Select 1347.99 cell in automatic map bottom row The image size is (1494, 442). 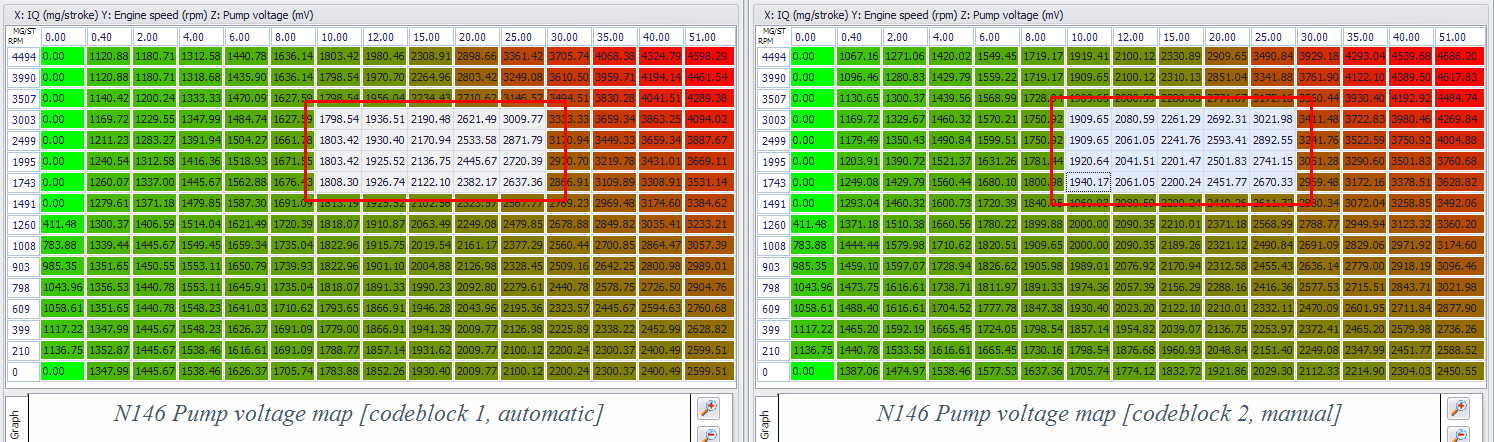(108, 372)
